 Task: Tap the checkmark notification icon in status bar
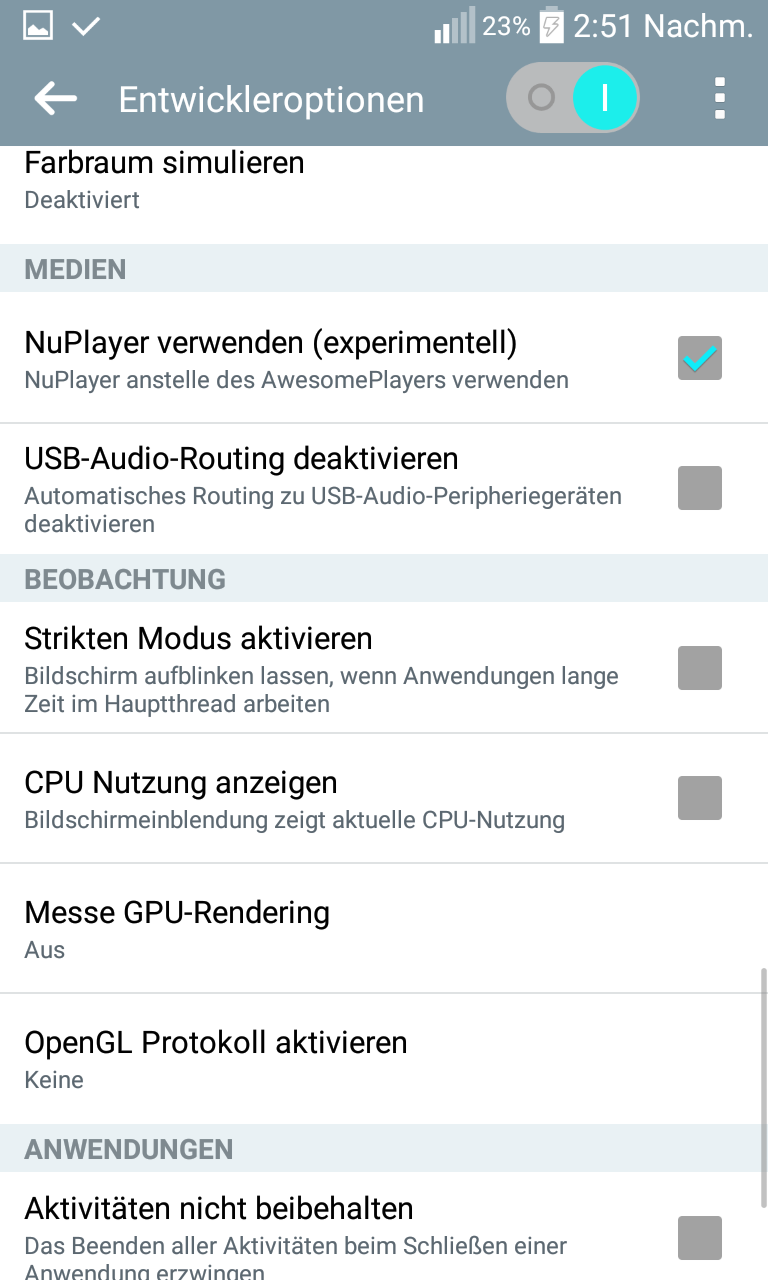pyautogui.click(x=86, y=27)
